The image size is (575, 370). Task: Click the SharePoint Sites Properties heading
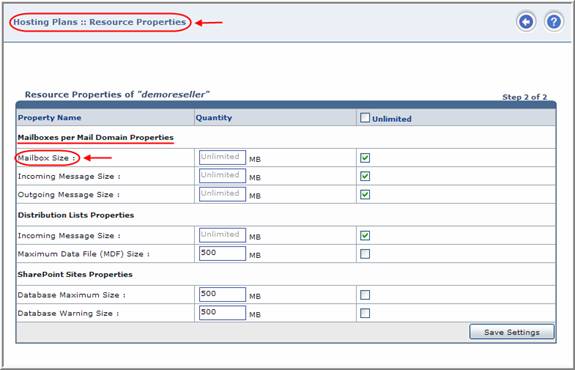point(75,274)
